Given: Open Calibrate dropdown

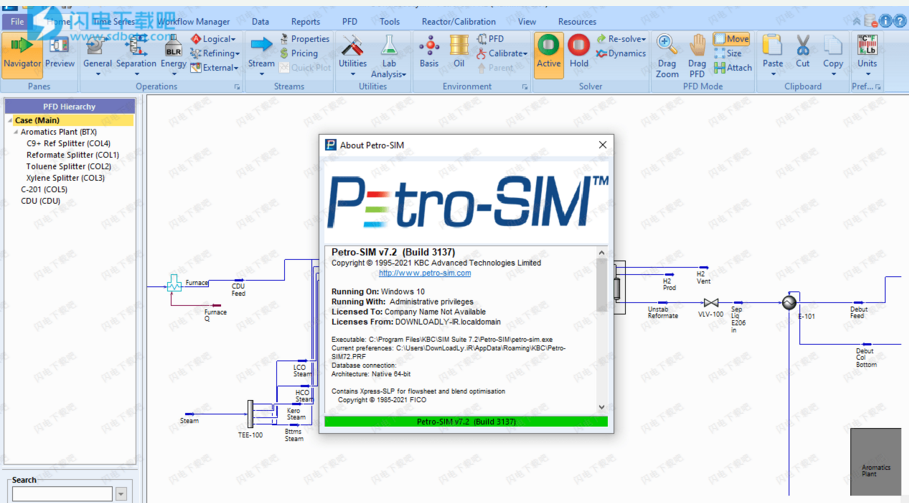Looking at the screenshot, I should pyautogui.click(x=502, y=53).
